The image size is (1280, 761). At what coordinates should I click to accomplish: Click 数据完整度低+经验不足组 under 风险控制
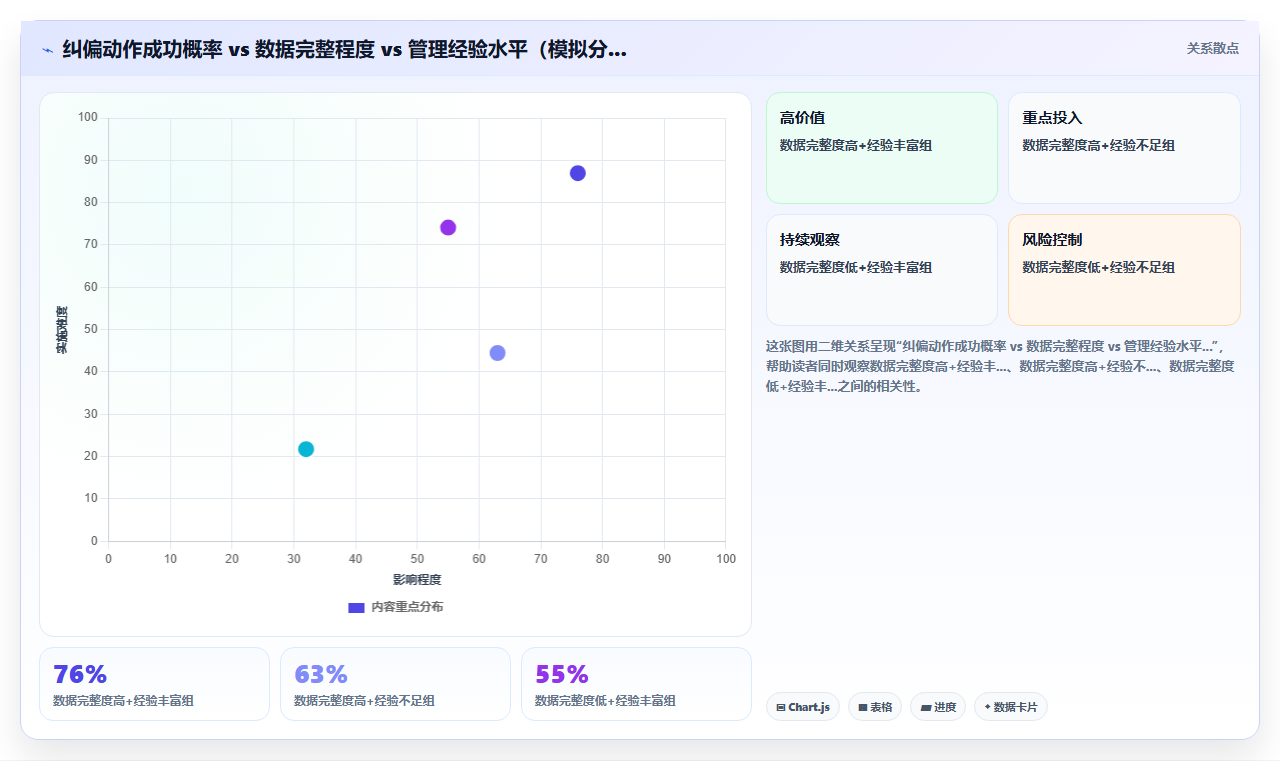[x=1099, y=268]
